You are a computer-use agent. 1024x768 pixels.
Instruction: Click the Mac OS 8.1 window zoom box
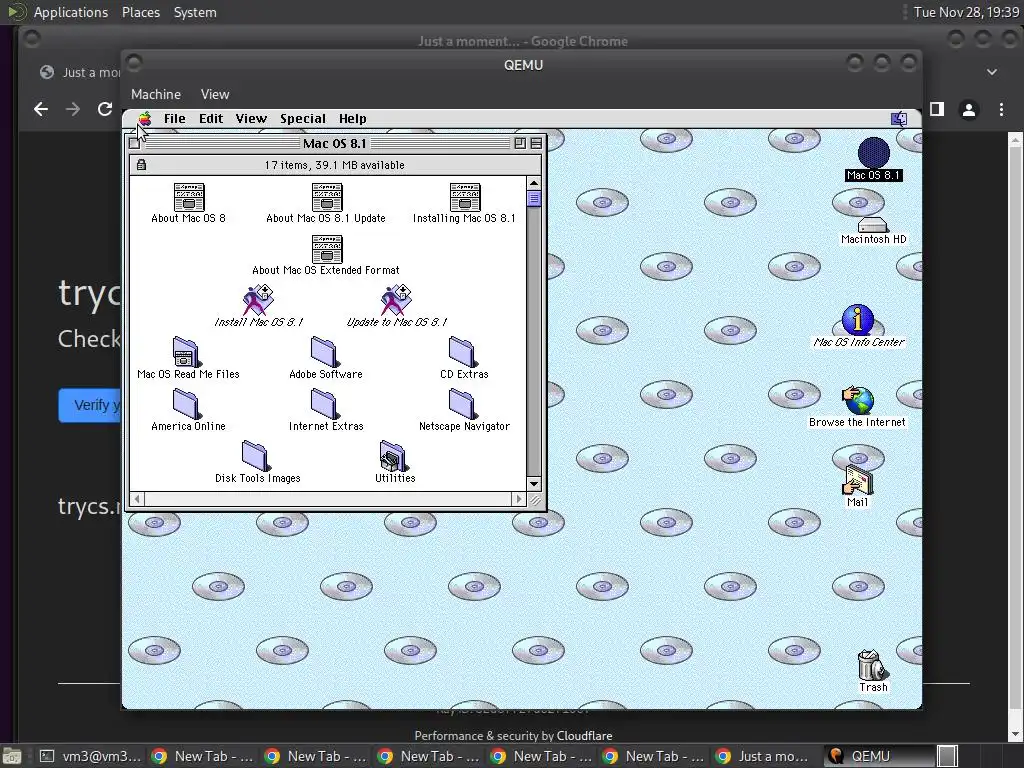520,144
